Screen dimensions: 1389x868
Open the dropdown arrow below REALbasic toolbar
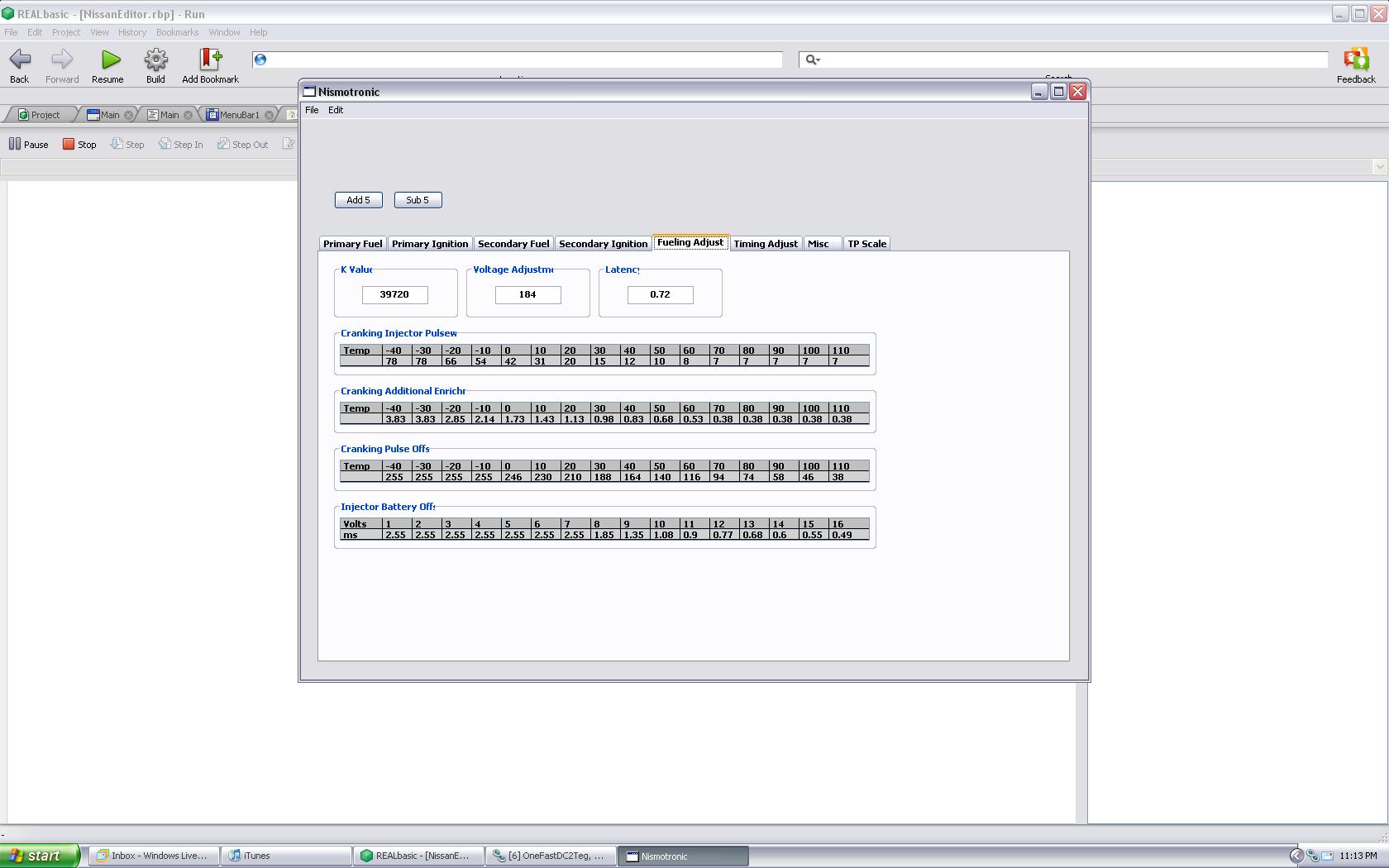1379,167
